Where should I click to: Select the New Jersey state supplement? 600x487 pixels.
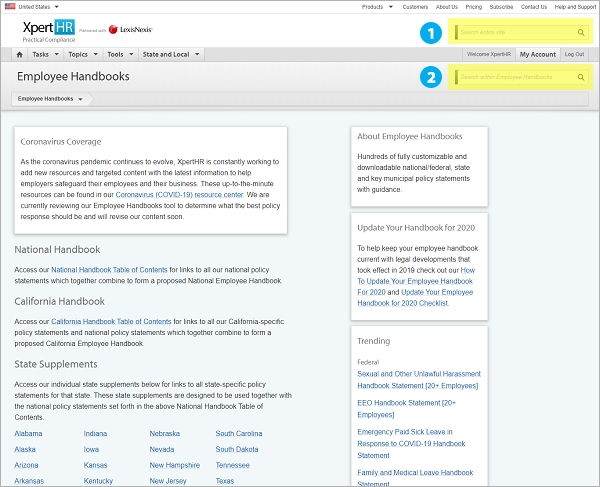pyautogui.click(x=168, y=481)
